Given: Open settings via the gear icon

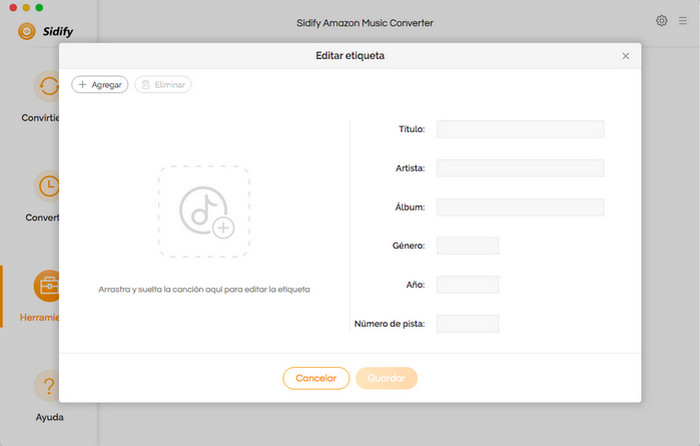Looking at the screenshot, I should pyautogui.click(x=662, y=21).
